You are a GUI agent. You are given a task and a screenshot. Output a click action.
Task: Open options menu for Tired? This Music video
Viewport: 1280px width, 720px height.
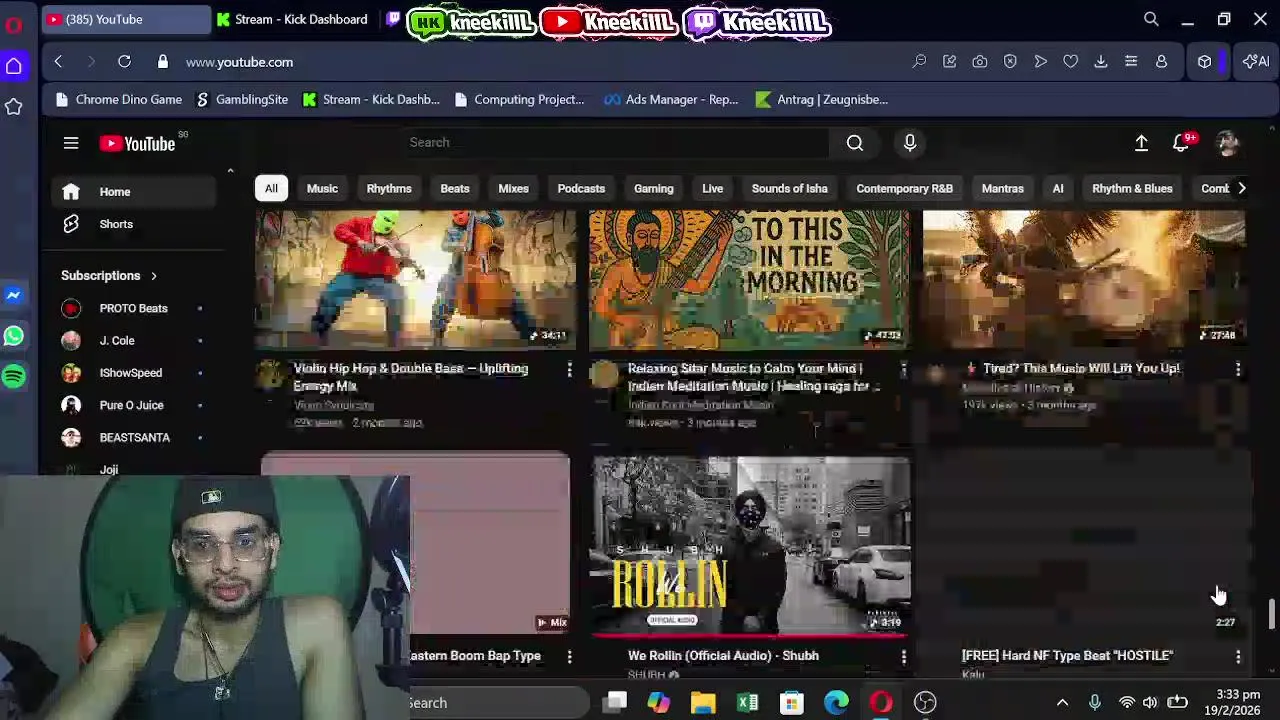1238,370
